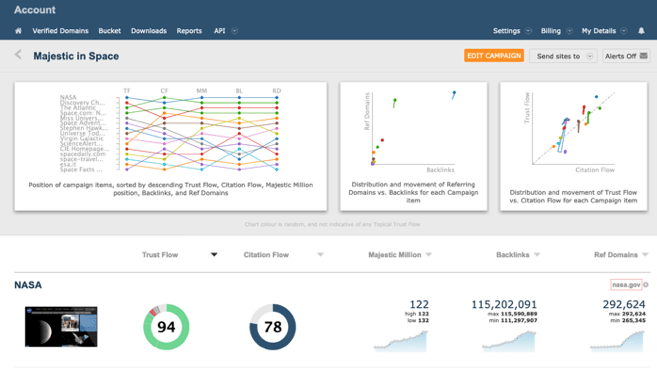
Task: Go back using the left arrow icon
Action: tap(18, 54)
